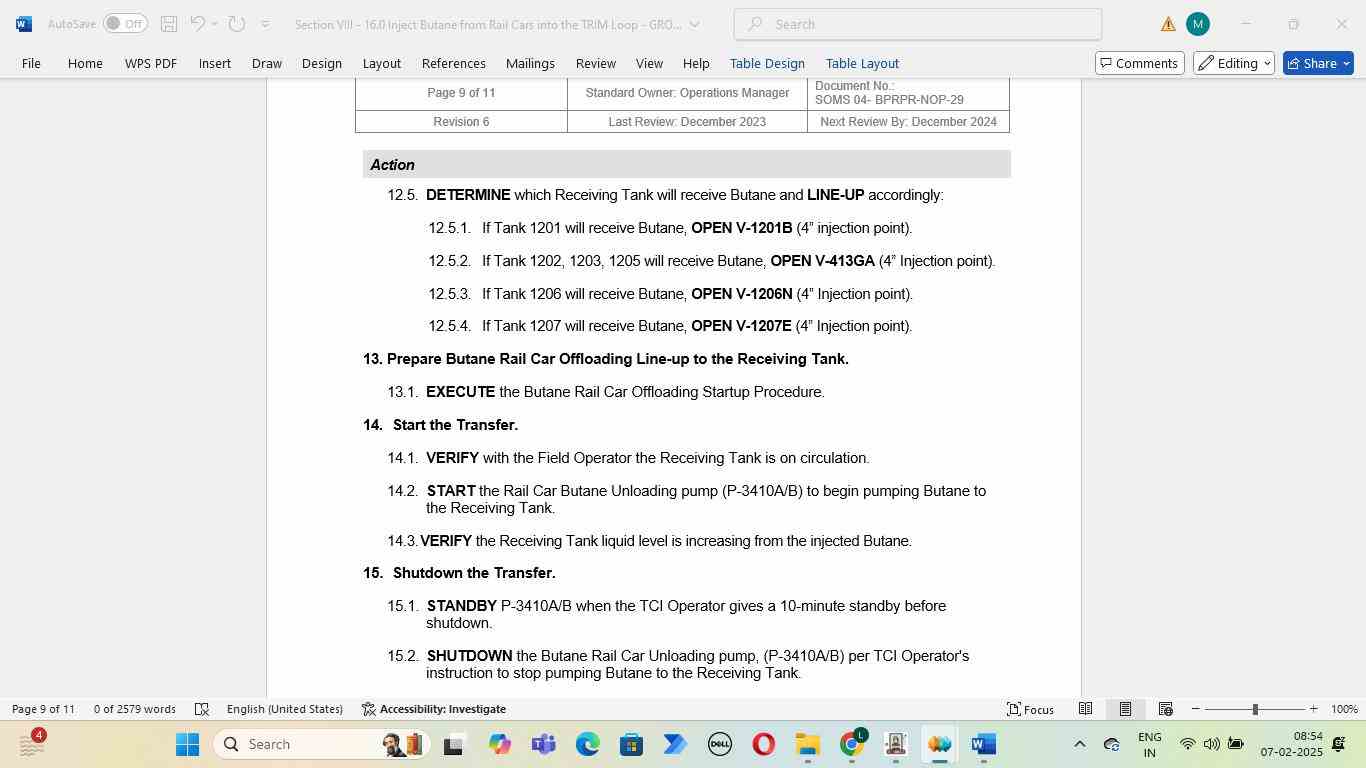The image size is (1366, 768).
Task: Open Microsoft Edge from taskbar
Action: pyautogui.click(x=587, y=744)
